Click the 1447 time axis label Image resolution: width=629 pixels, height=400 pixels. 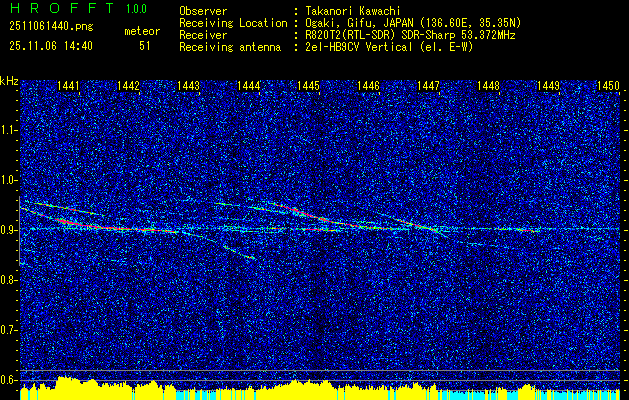pos(428,85)
